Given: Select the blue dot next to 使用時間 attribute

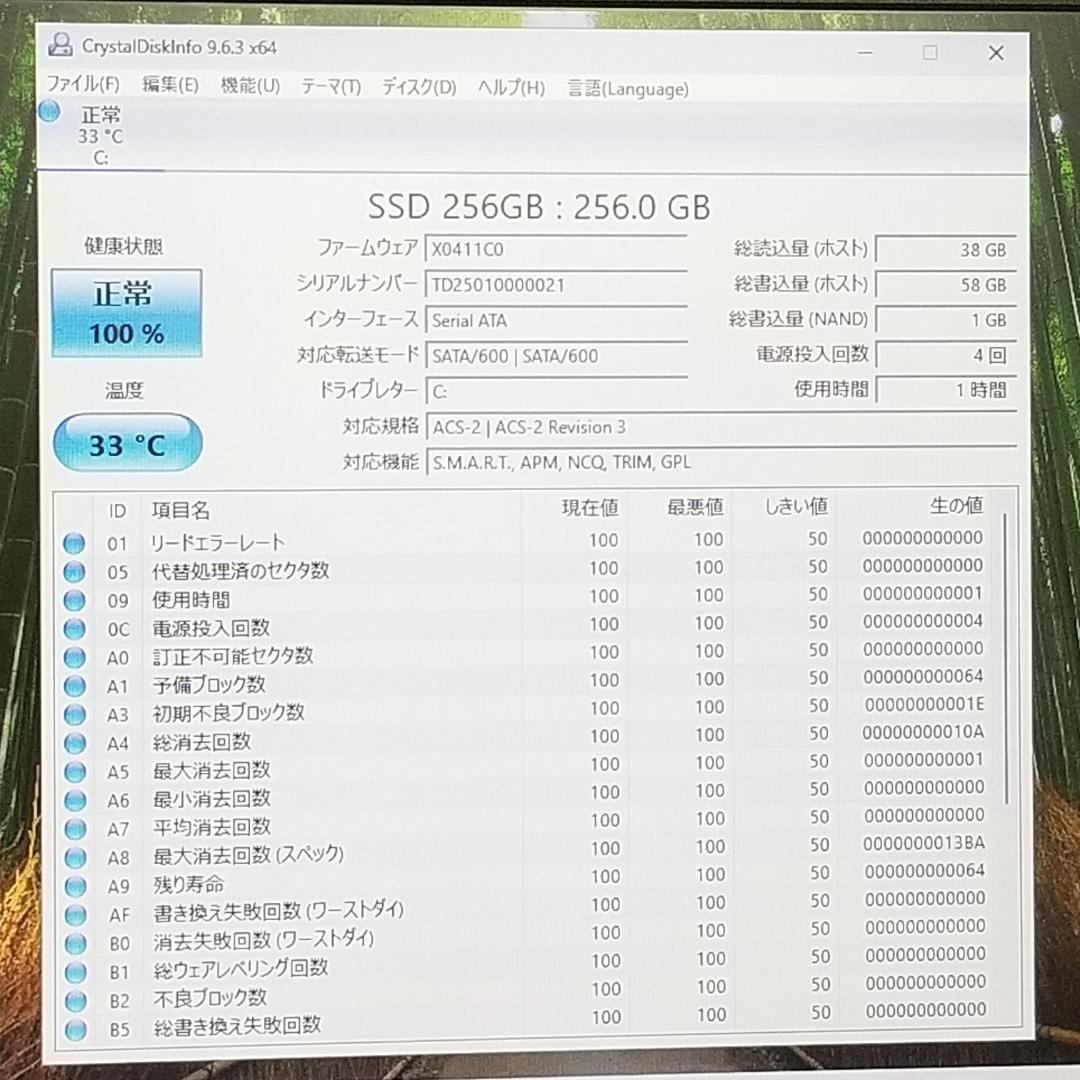Looking at the screenshot, I should pos(74,600).
